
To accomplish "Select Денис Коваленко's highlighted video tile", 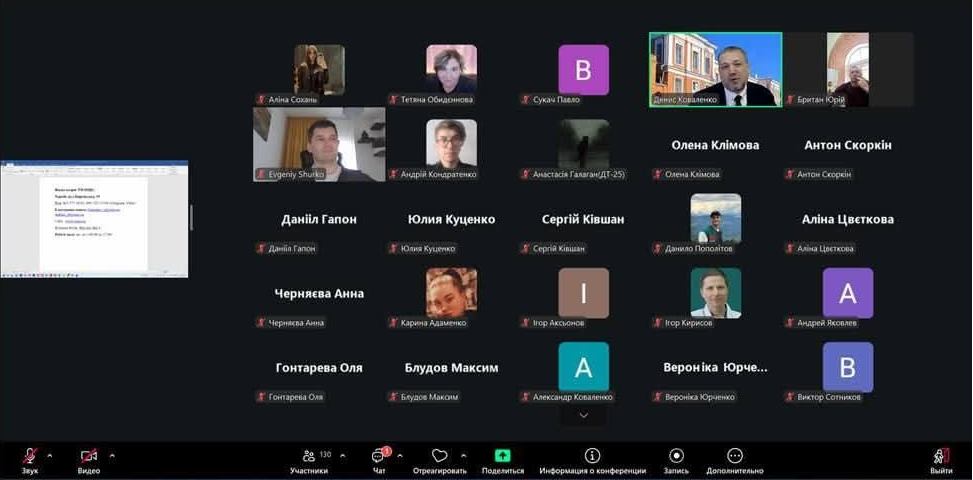I will tap(715, 70).
